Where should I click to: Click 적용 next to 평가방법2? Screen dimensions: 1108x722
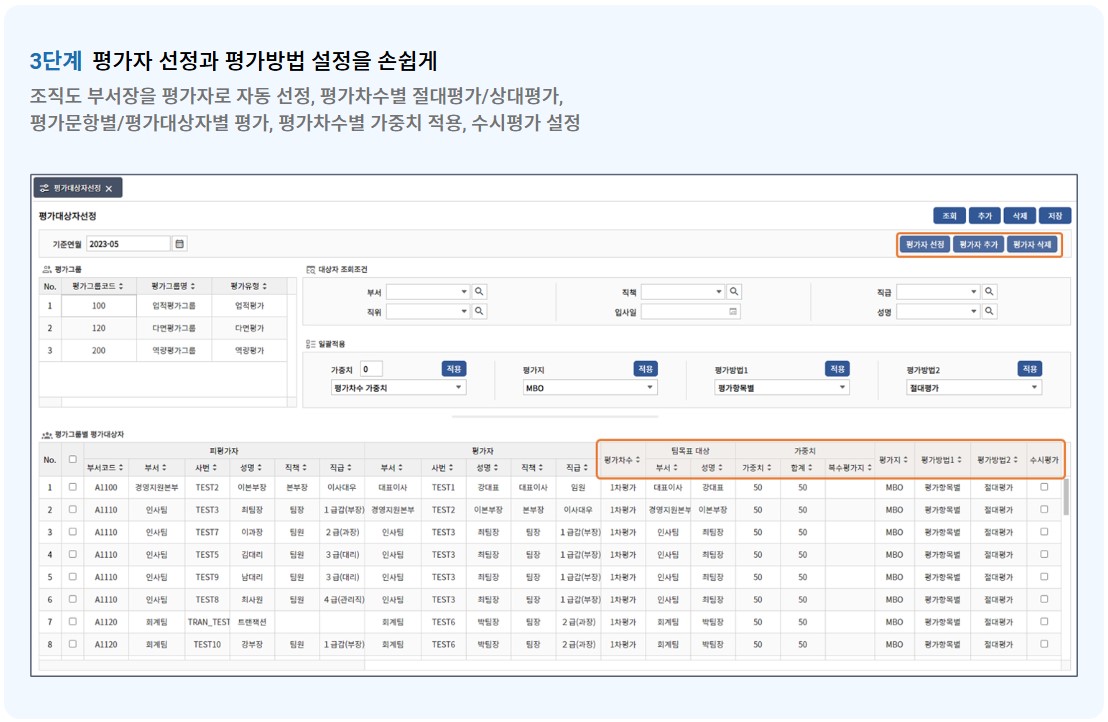pyautogui.click(x=1030, y=369)
